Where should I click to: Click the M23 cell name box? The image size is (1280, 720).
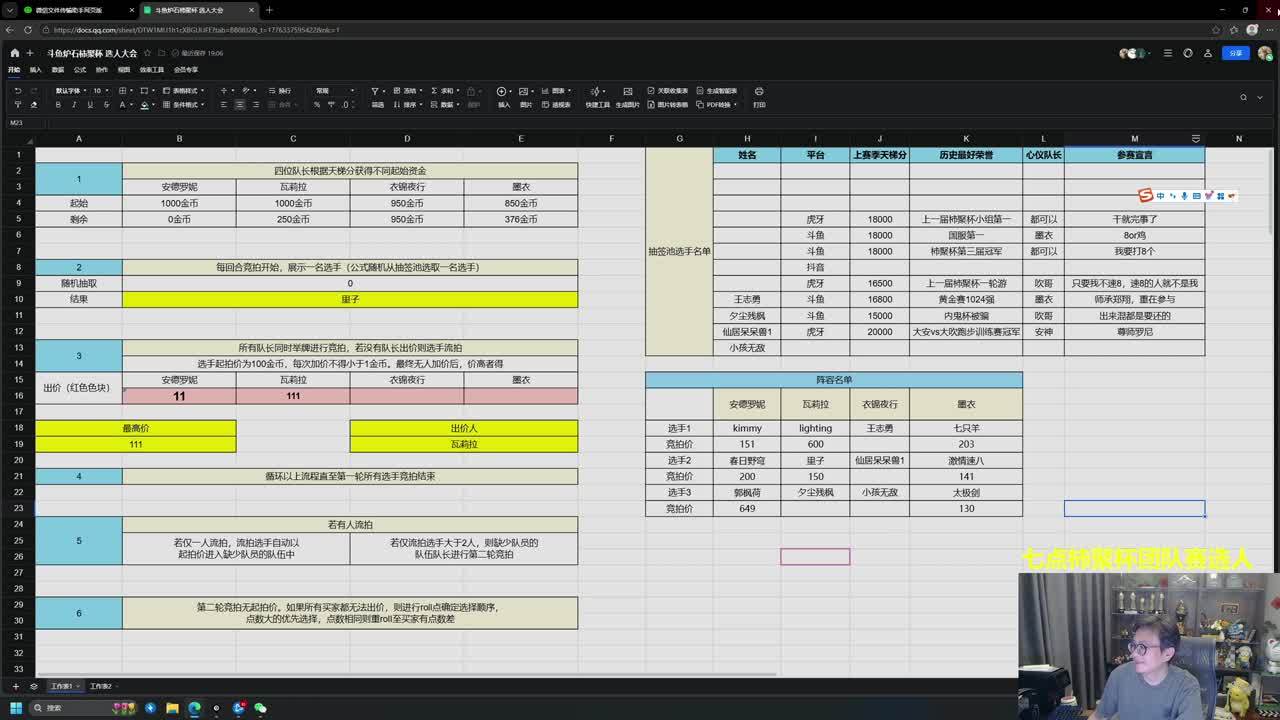[x=17, y=123]
